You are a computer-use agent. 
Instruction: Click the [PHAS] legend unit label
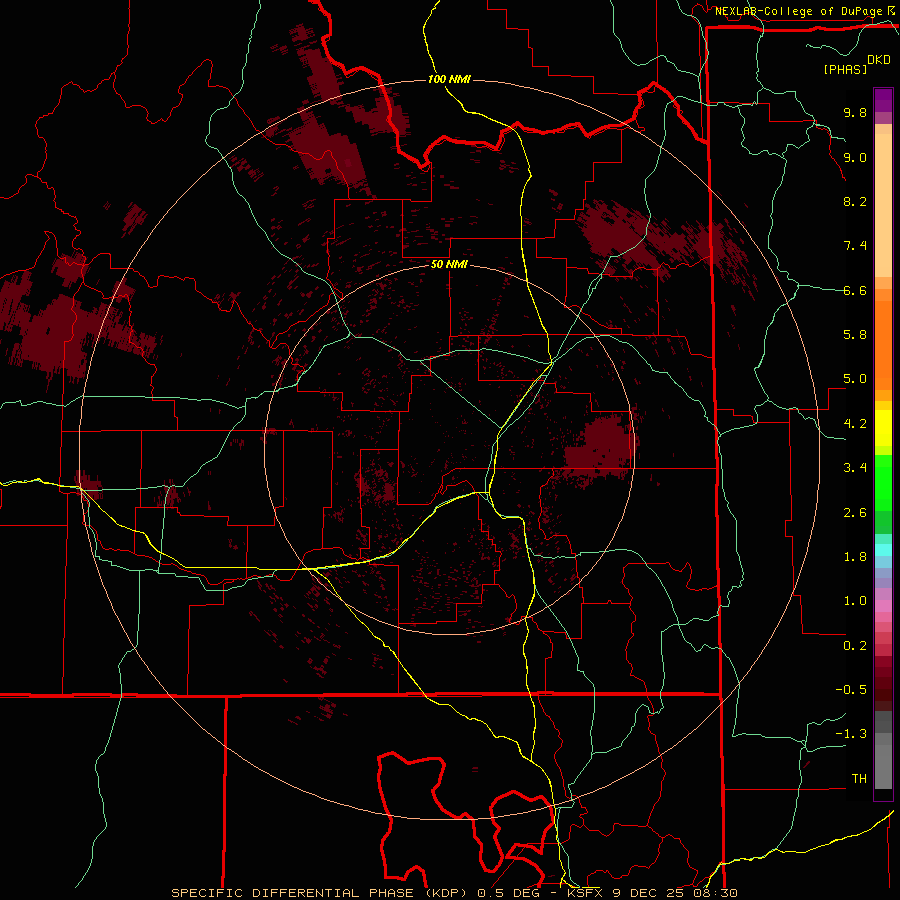tap(845, 70)
